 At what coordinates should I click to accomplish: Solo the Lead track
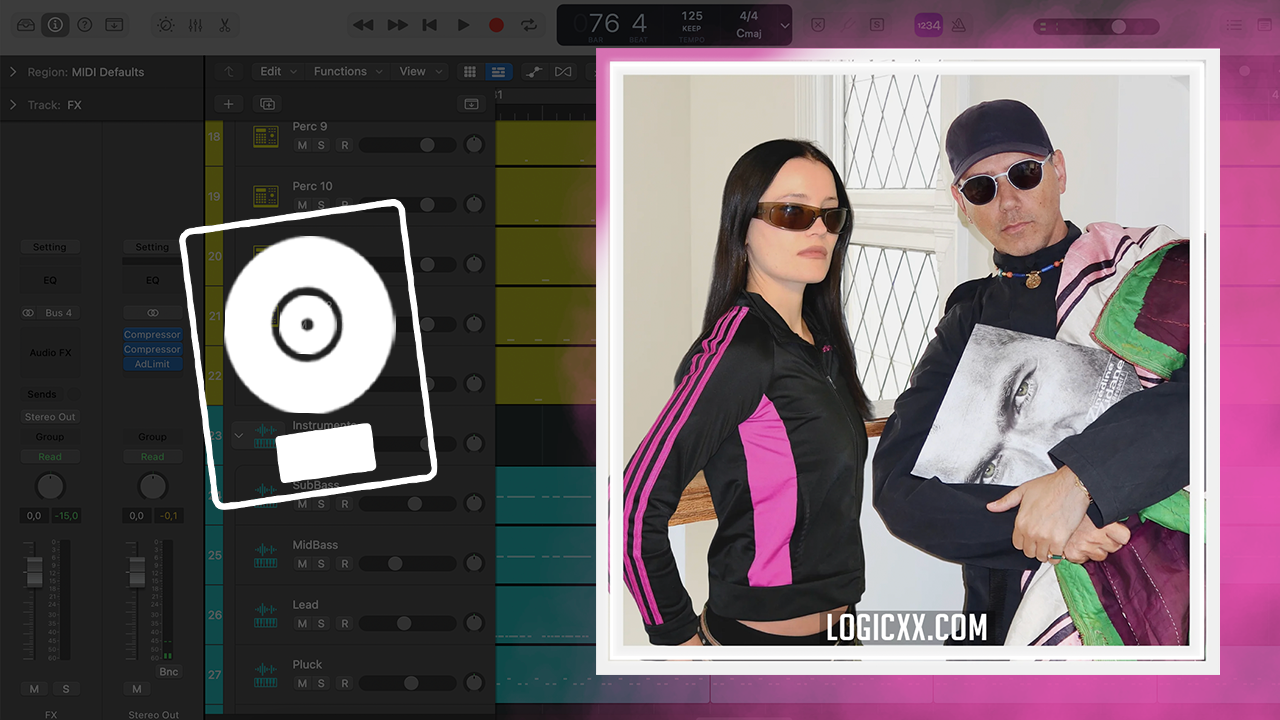(321, 624)
